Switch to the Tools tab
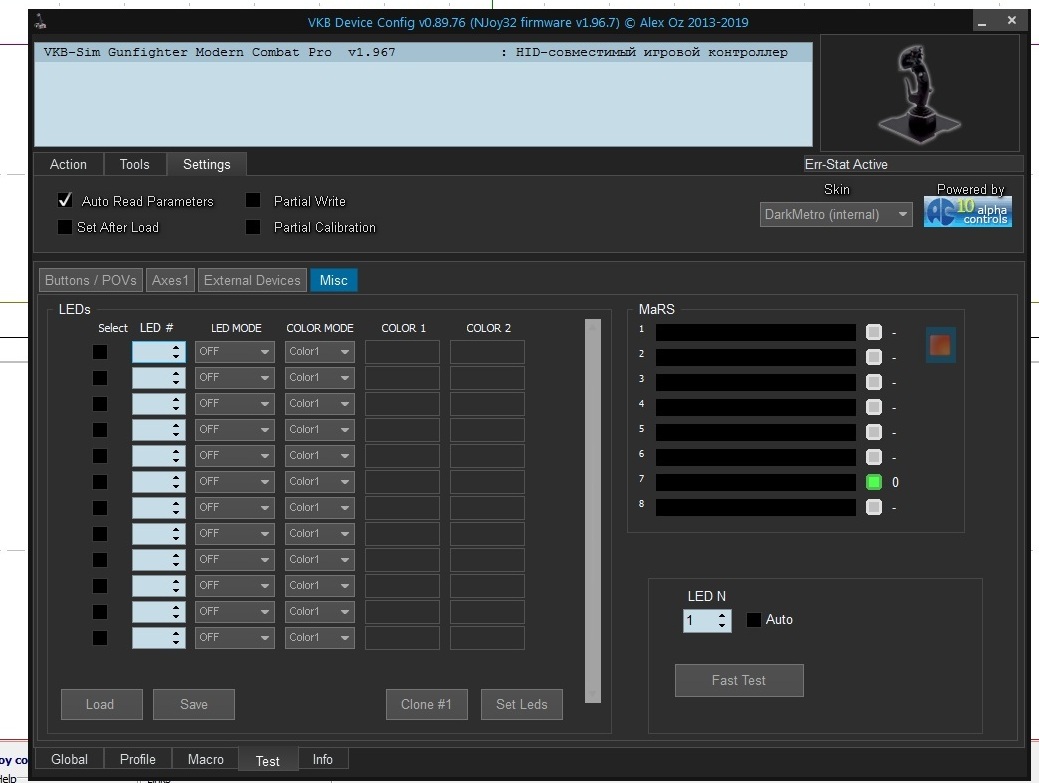This screenshot has height=783, width=1039. pyautogui.click(x=135, y=164)
